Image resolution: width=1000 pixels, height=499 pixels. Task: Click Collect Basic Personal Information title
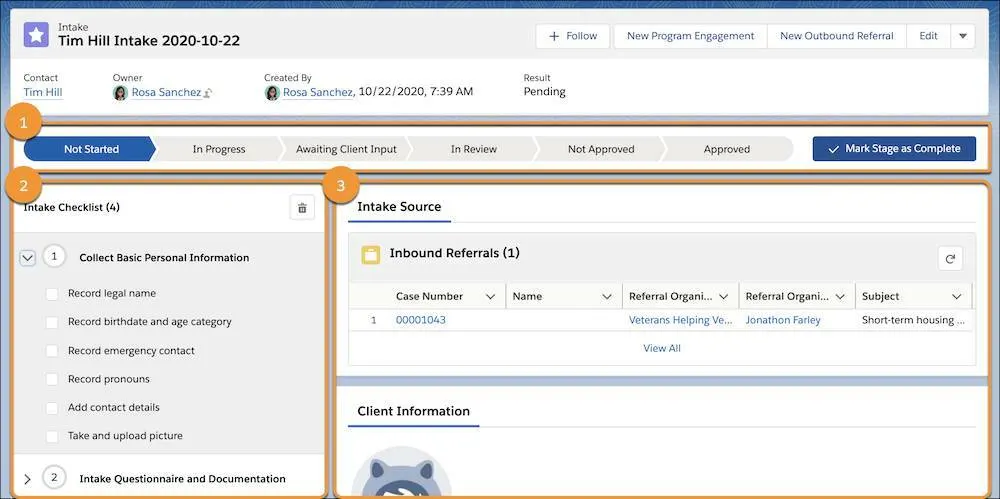pyautogui.click(x=165, y=258)
